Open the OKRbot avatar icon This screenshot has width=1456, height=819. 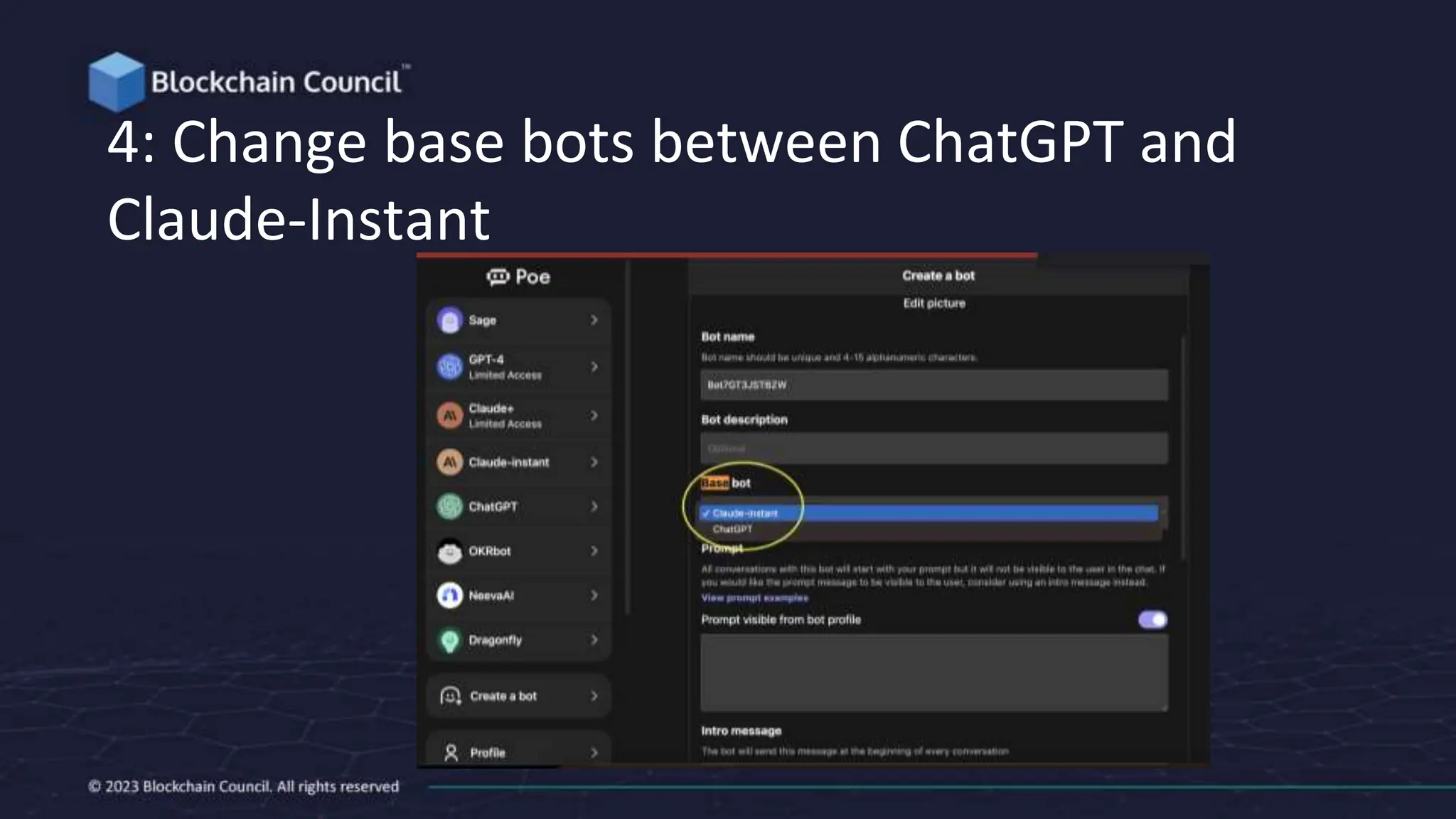(449, 551)
